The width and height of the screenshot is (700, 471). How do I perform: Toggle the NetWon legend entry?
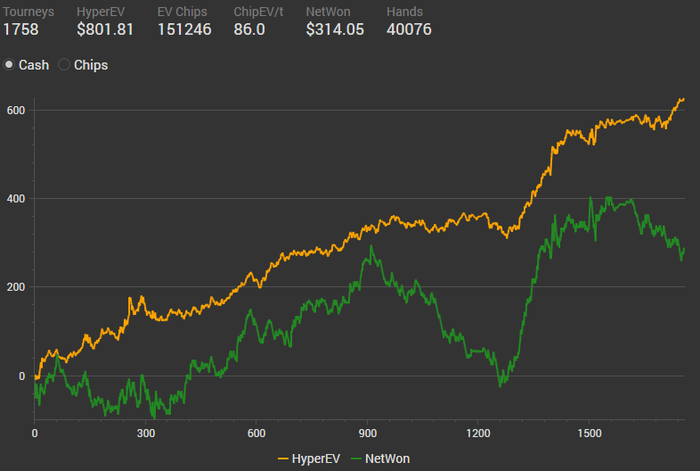click(380, 458)
